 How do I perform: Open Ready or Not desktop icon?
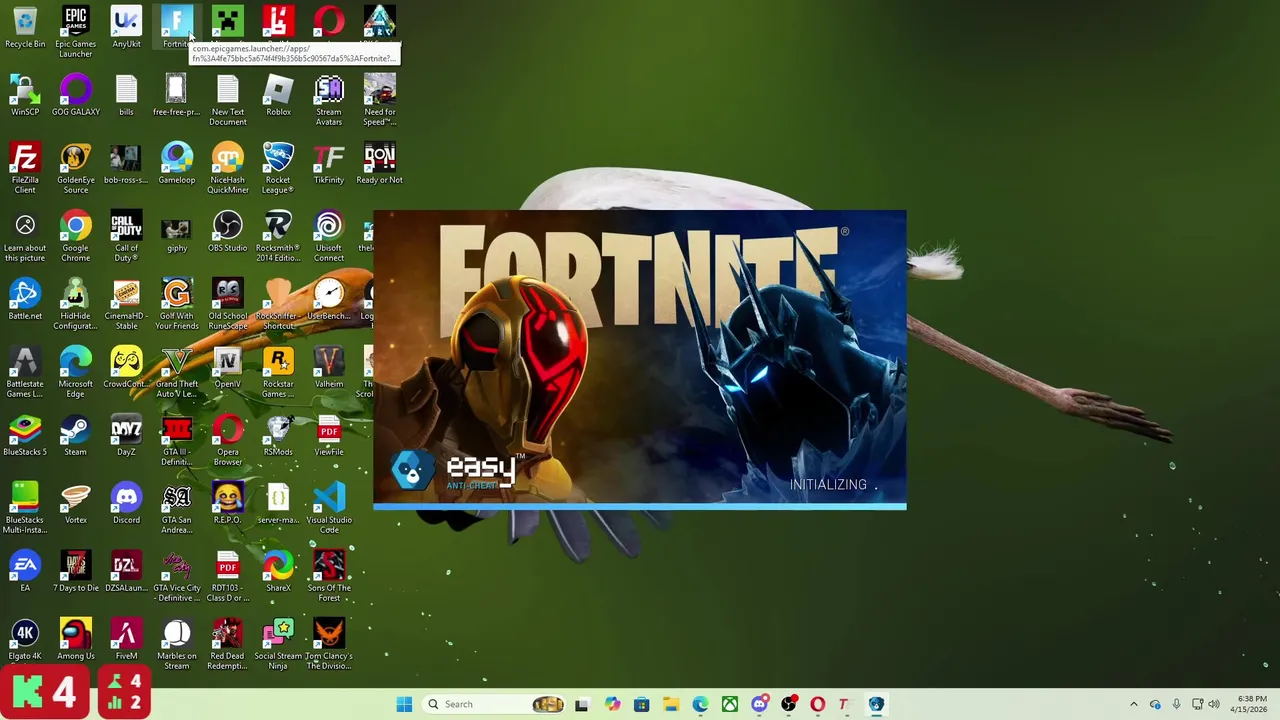tap(380, 163)
